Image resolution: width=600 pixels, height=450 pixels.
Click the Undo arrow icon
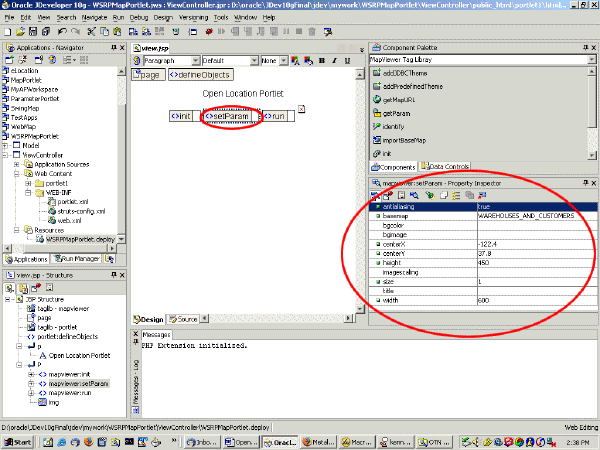tap(62, 32)
